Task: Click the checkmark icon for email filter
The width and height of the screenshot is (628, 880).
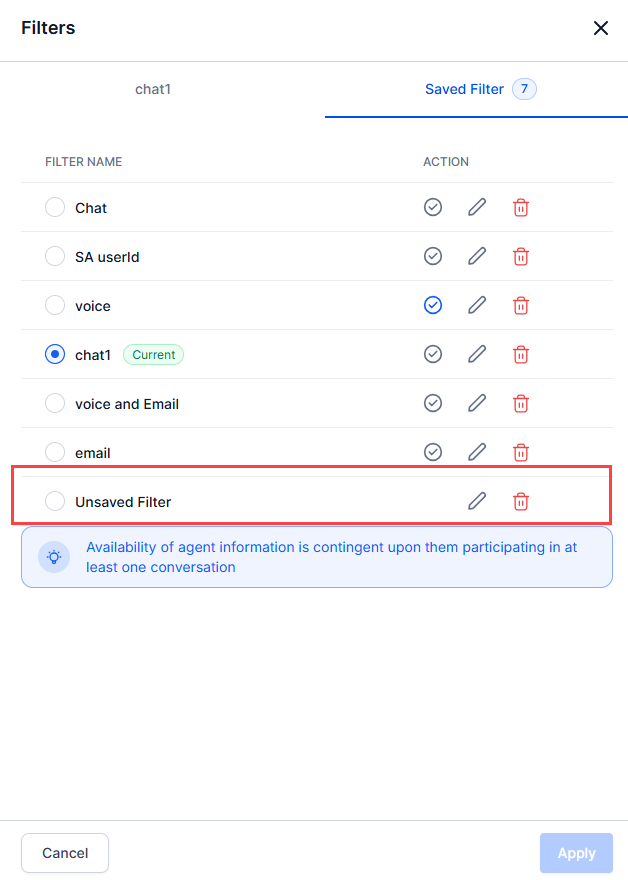Action: 433,452
